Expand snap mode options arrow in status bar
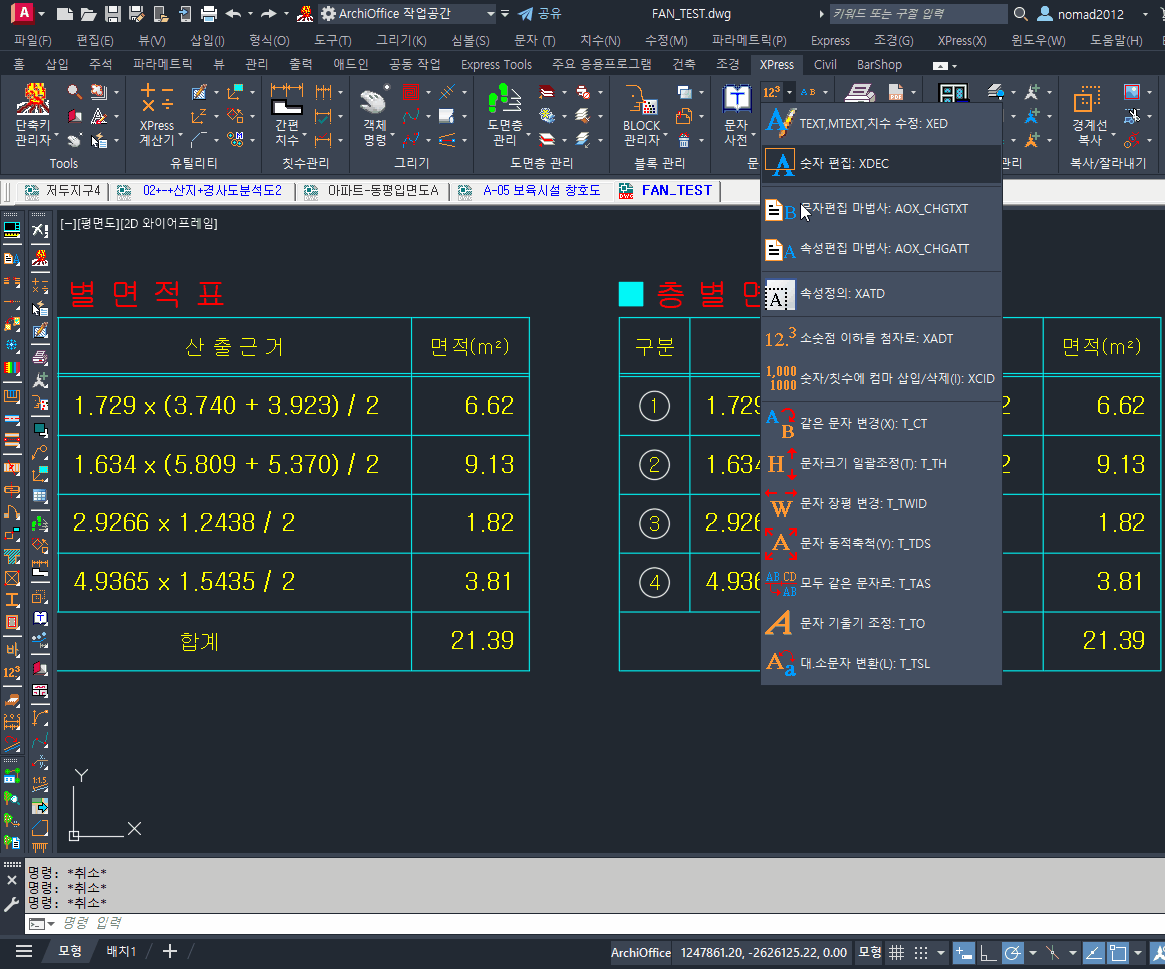 941,952
